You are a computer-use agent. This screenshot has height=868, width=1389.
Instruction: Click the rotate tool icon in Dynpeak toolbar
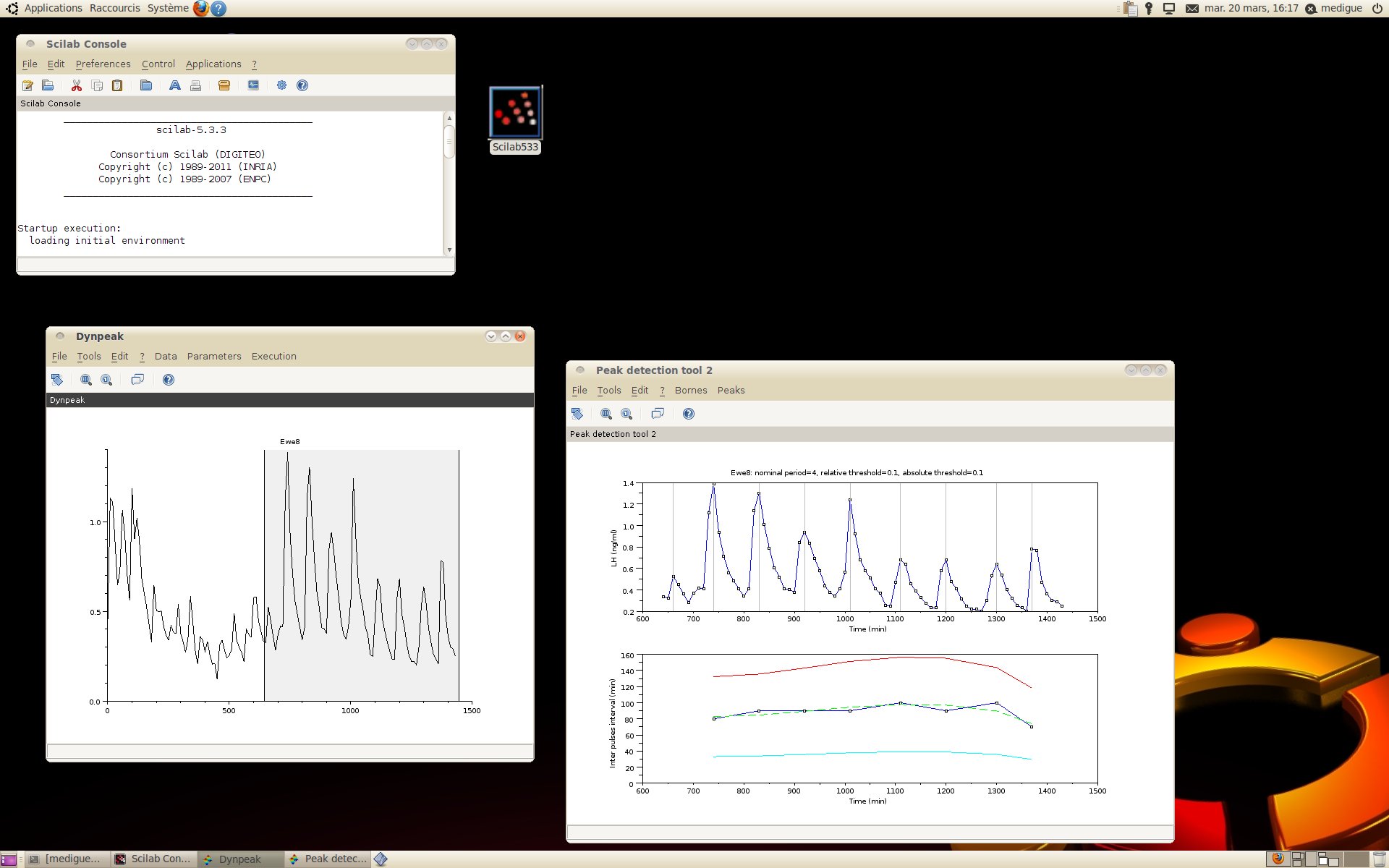pyautogui.click(x=57, y=380)
